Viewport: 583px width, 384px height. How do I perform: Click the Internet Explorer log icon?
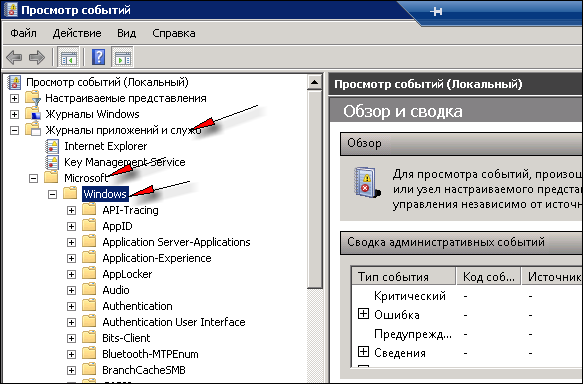click(x=52, y=146)
